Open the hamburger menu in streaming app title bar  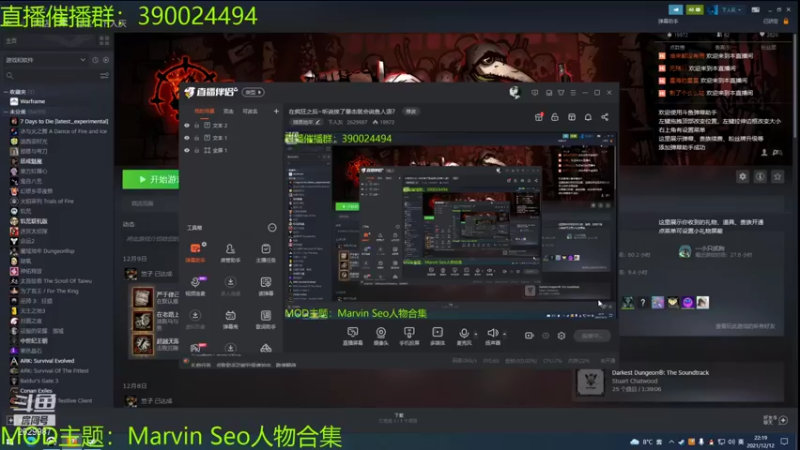[x=573, y=93]
